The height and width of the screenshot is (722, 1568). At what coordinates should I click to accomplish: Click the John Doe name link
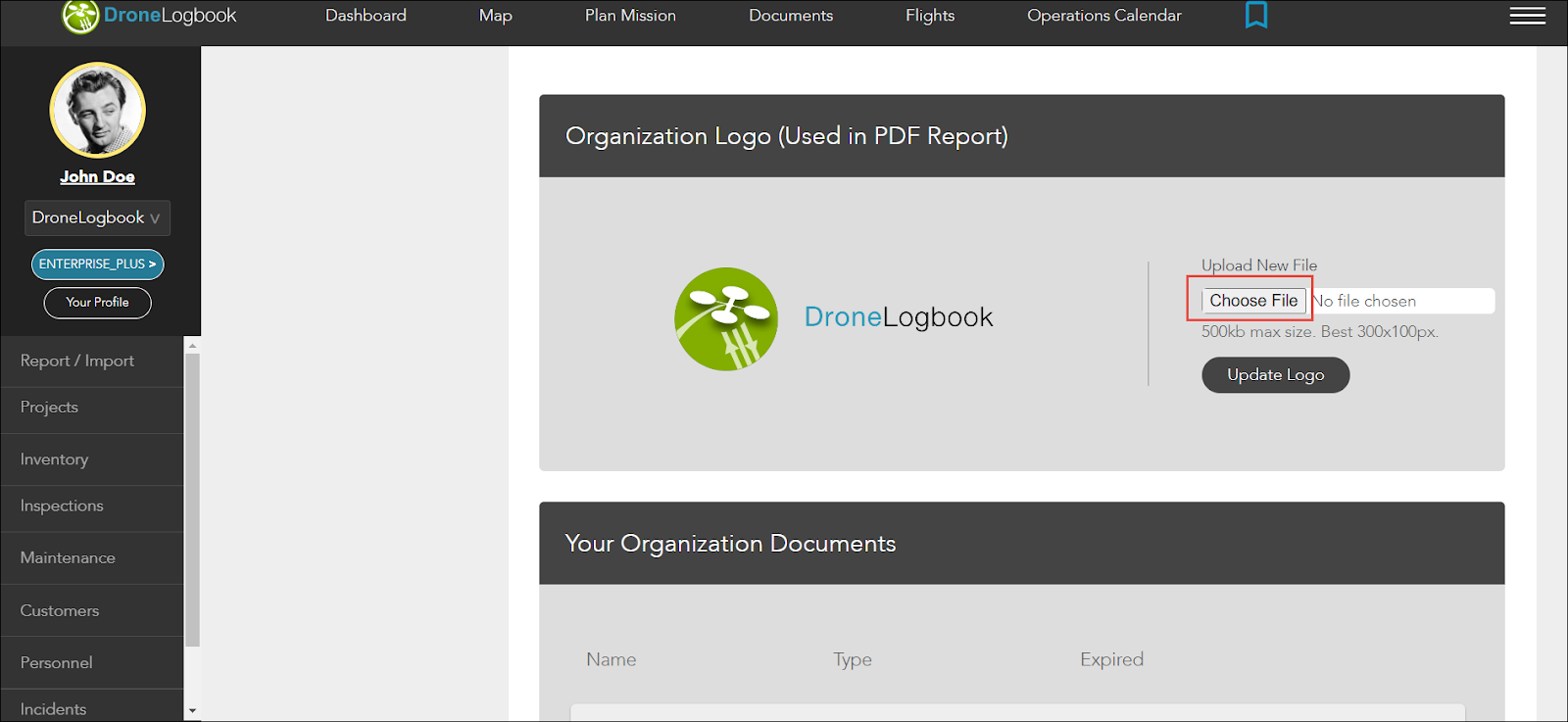point(98,176)
